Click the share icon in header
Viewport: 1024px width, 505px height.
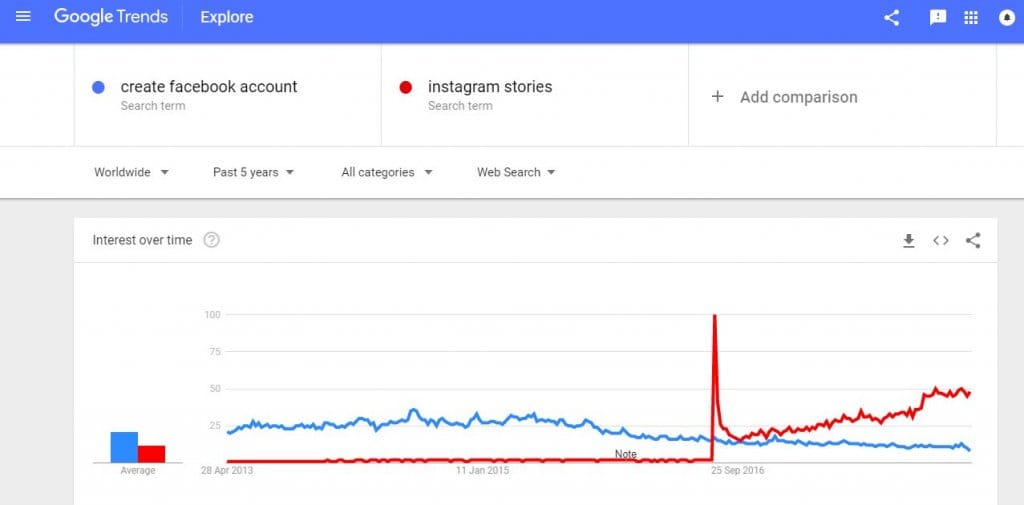pyautogui.click(x=891, y=18)
